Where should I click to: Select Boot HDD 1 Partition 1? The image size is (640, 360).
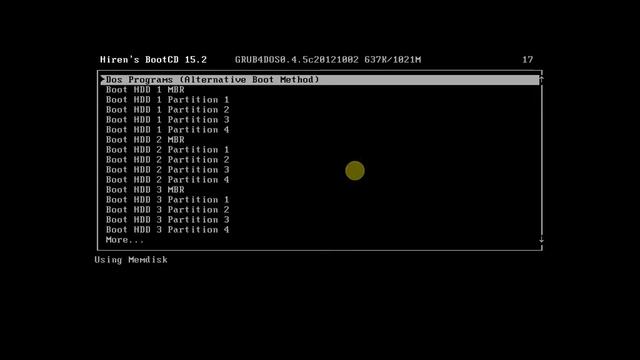tap(167, 100)
